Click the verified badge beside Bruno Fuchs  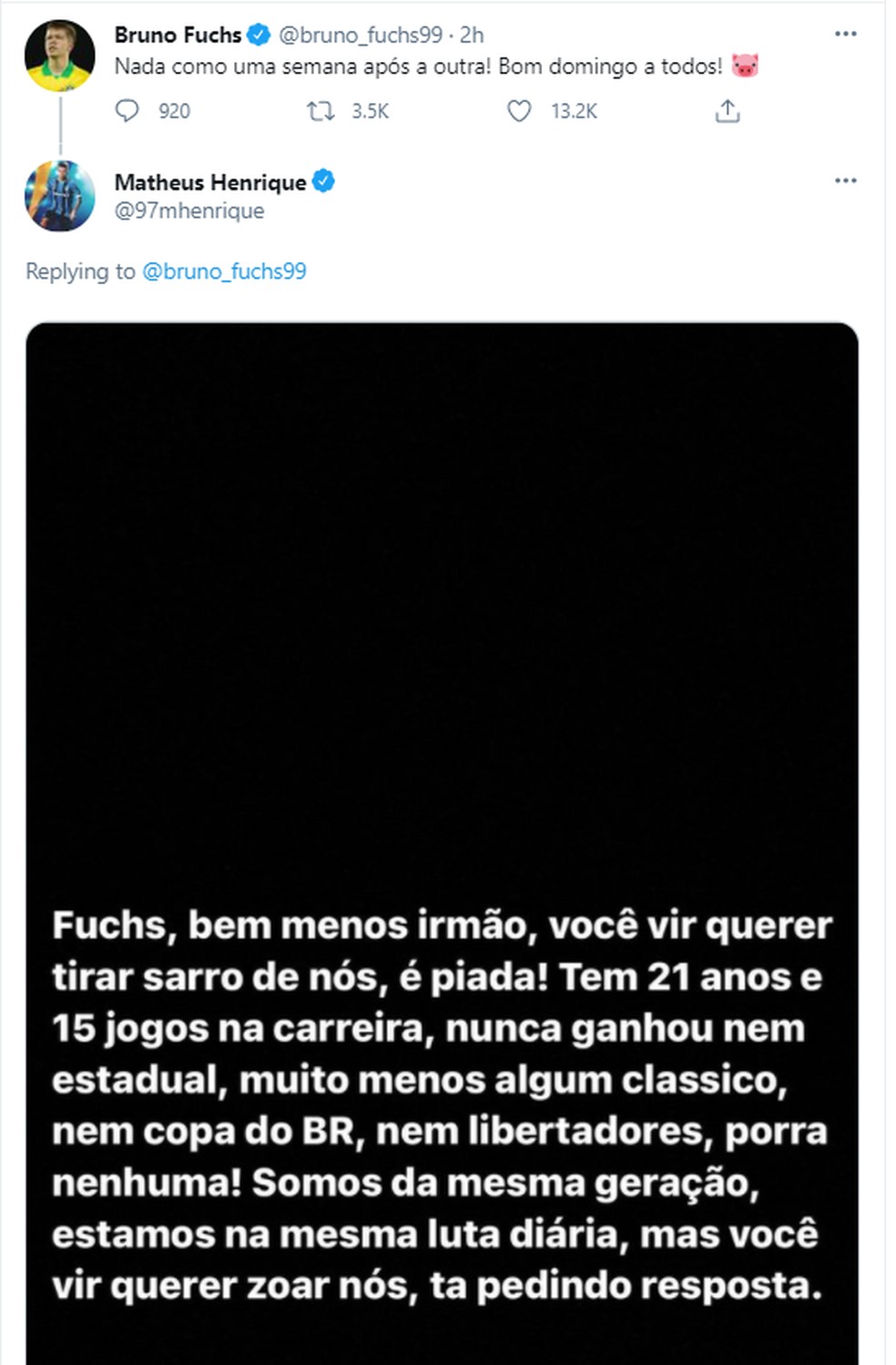[259, 35]
